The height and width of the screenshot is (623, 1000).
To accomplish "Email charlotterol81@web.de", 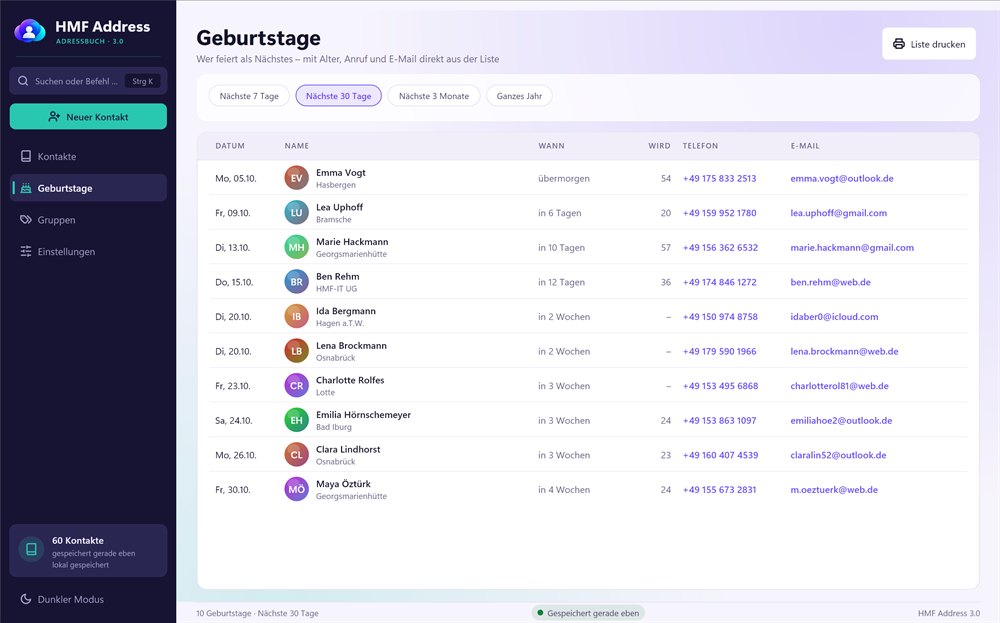I will pos(839,386).
